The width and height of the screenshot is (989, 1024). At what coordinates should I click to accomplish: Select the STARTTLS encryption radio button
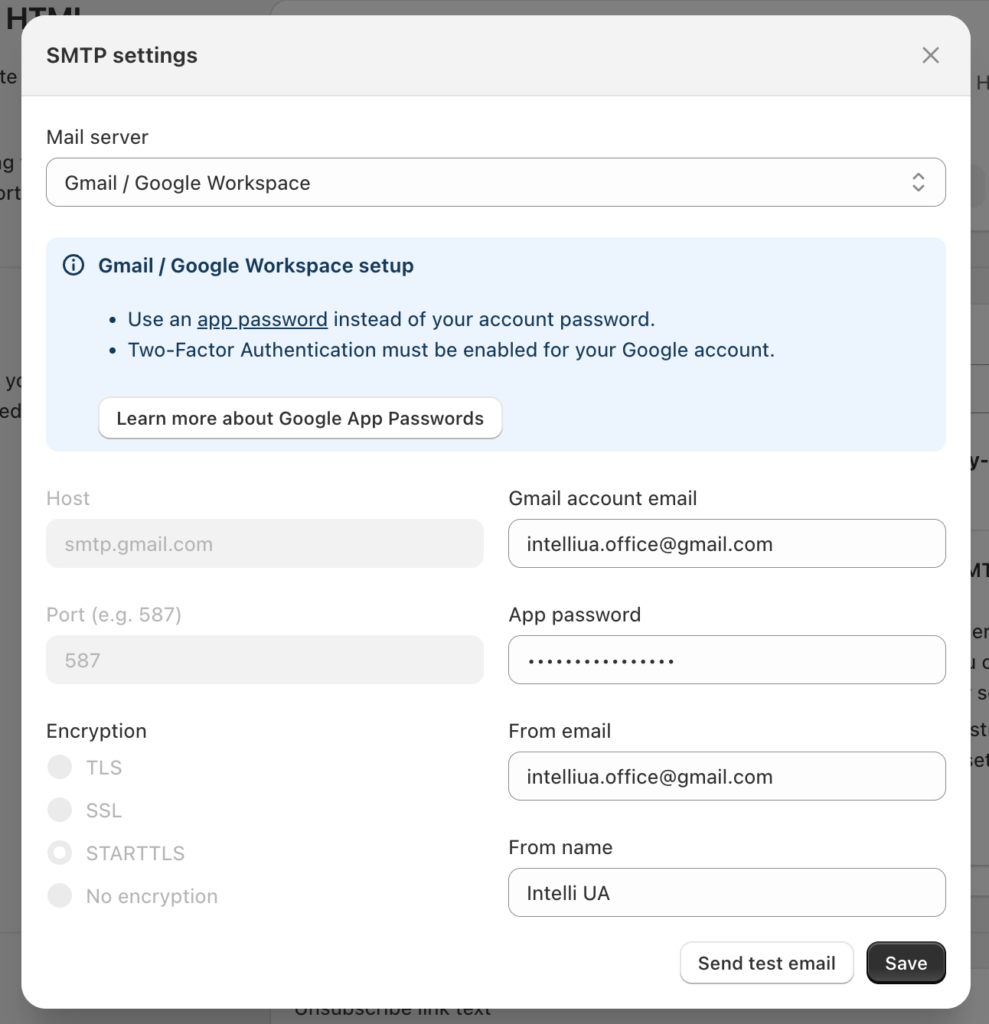pyautogui.click(x=59, y=853)
